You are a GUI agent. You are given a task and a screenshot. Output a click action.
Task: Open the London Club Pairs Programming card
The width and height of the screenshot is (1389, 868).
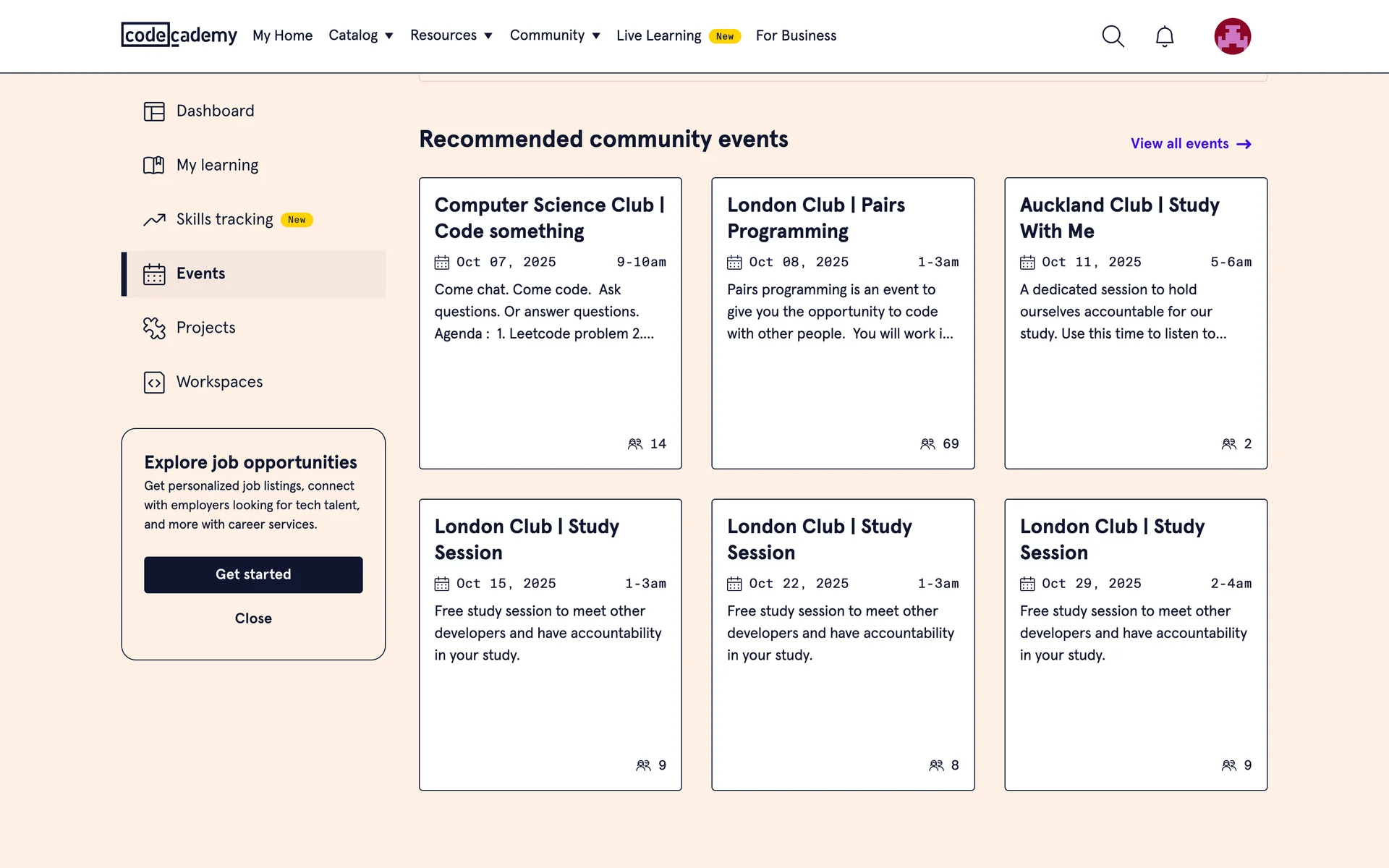843,323
